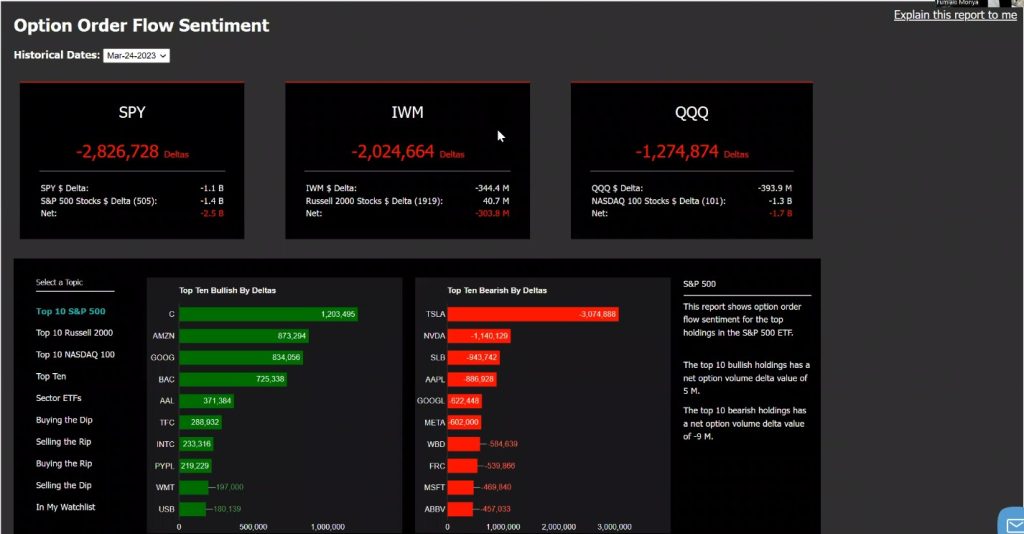Image resolution: width=1024 pixels, height=534 pixels.
Task: Click the TFC bullish bar 288,932
Action: point(200,422)
